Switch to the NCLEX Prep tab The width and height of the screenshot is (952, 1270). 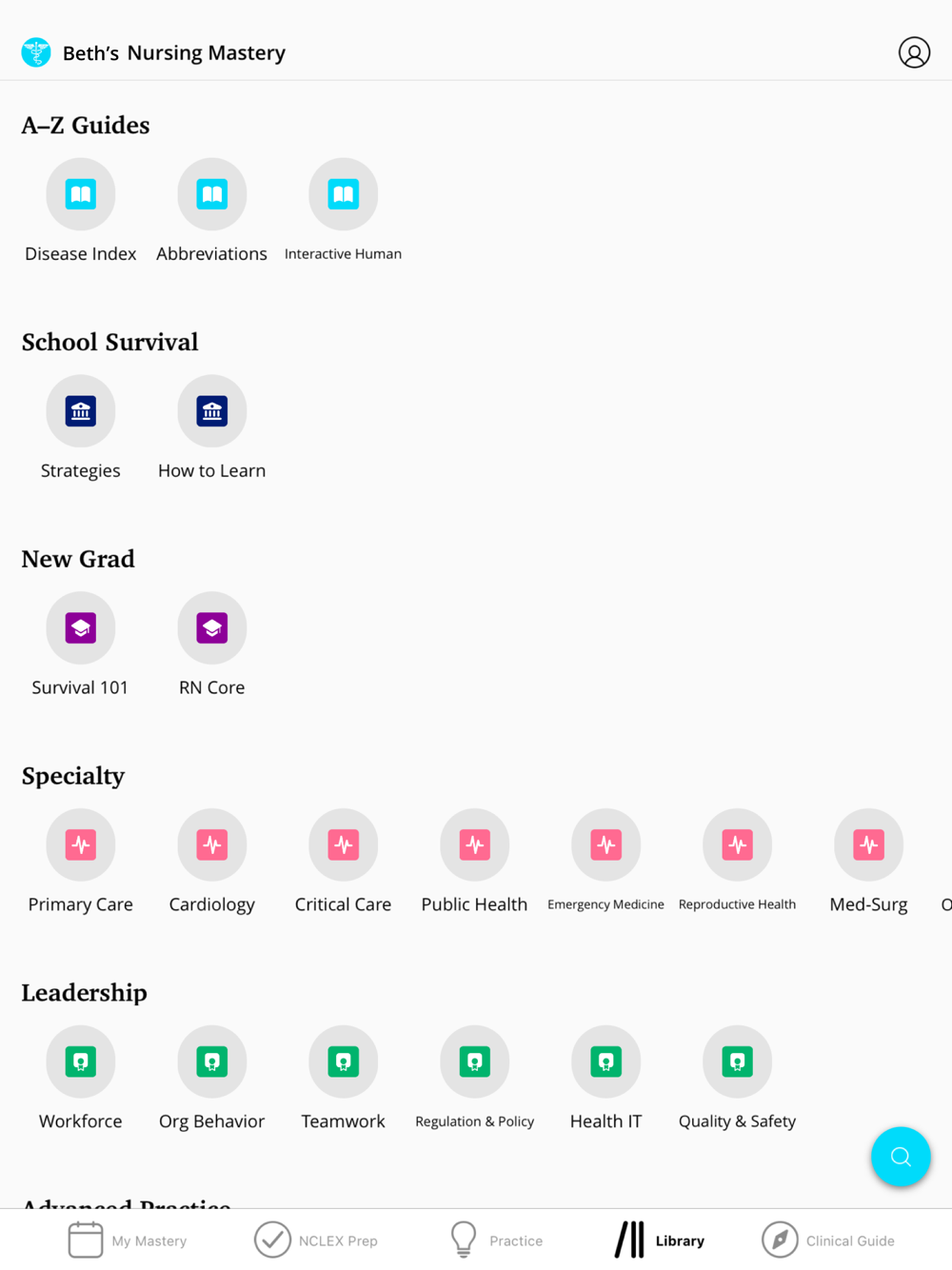pyautogui.click(x=316, y=1240)
